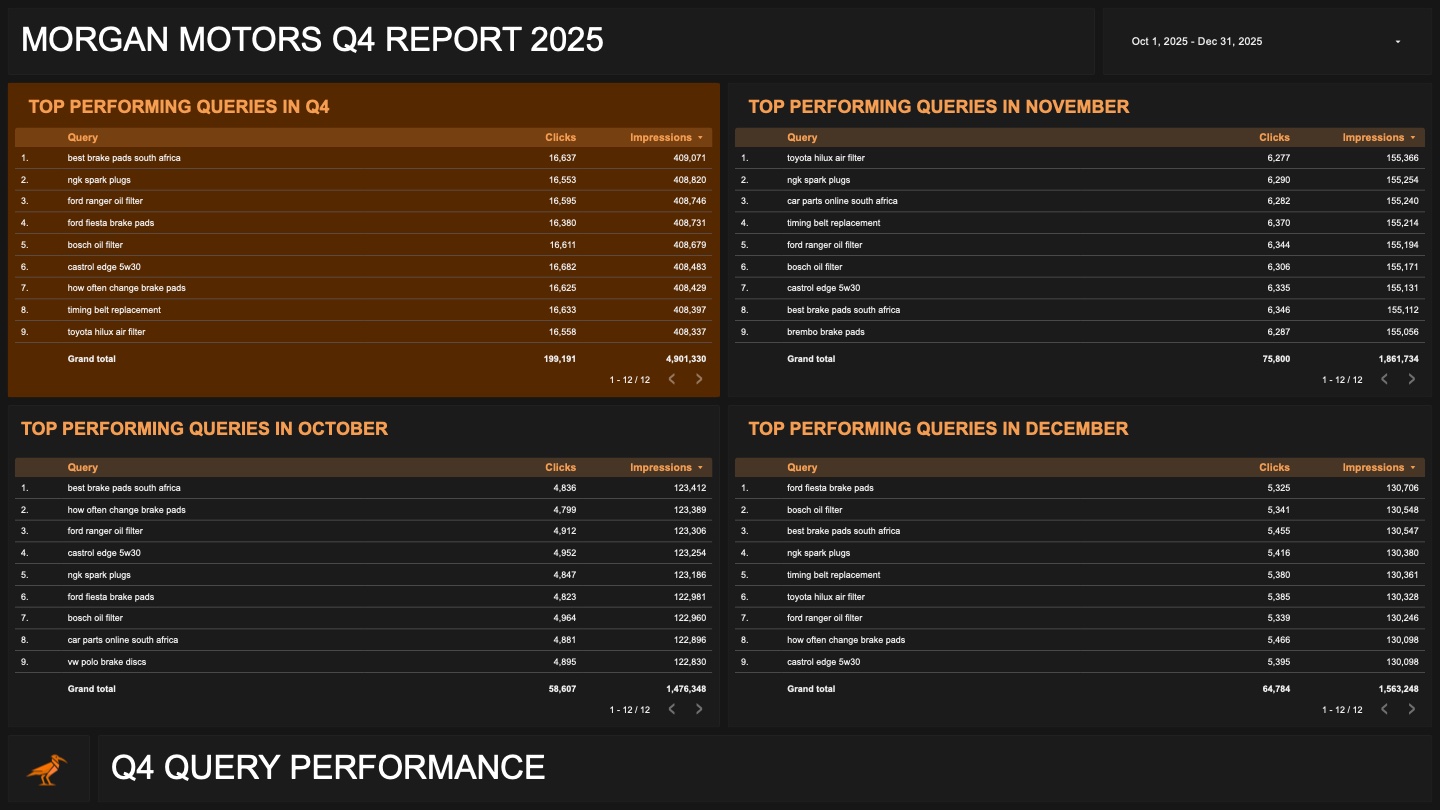Select 'car parts online south africa' in October table
The image size is (1440, 810).
point(123,640)
